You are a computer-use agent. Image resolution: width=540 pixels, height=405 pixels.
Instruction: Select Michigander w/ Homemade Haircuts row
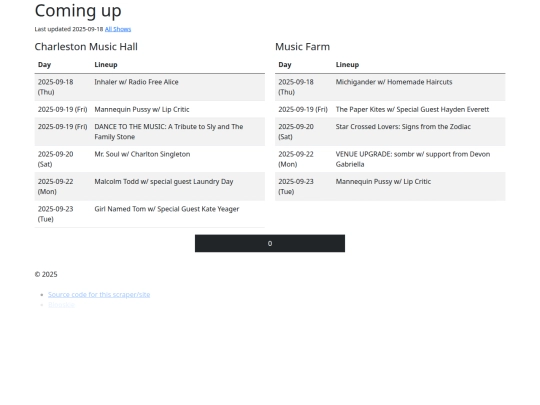390,87
